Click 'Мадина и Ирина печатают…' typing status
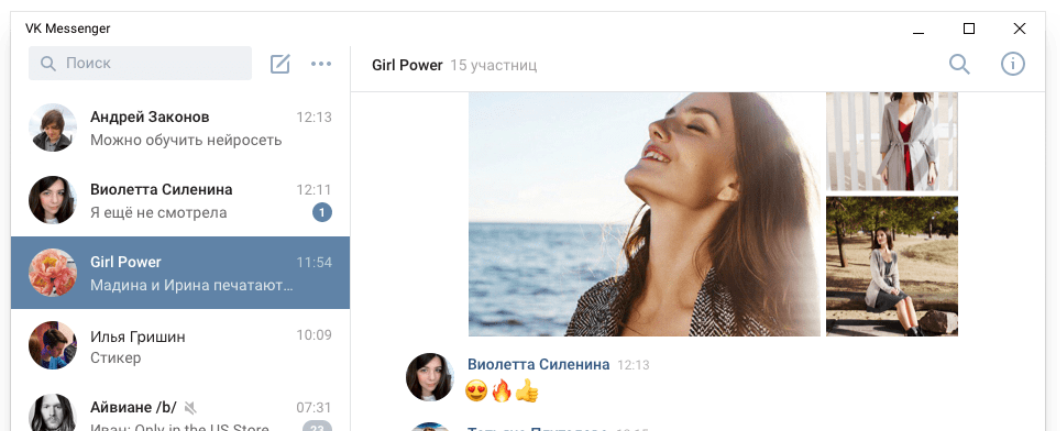The image size is (1060, 431). click(x=192, y=286)
